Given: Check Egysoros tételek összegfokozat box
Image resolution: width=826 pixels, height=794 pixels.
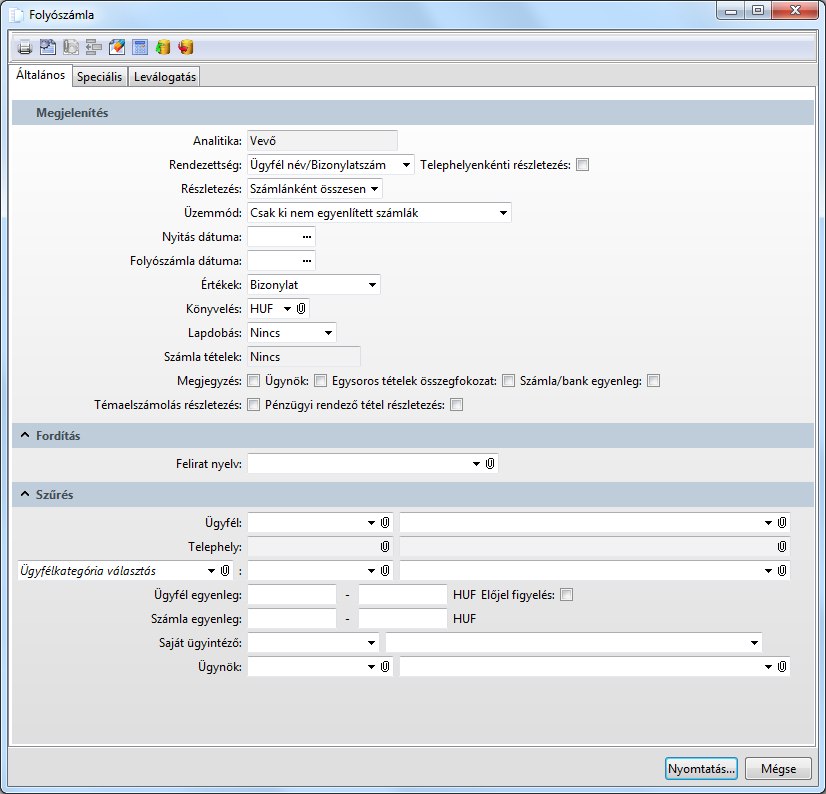Looking at the screenshot, I should (508, 381).
